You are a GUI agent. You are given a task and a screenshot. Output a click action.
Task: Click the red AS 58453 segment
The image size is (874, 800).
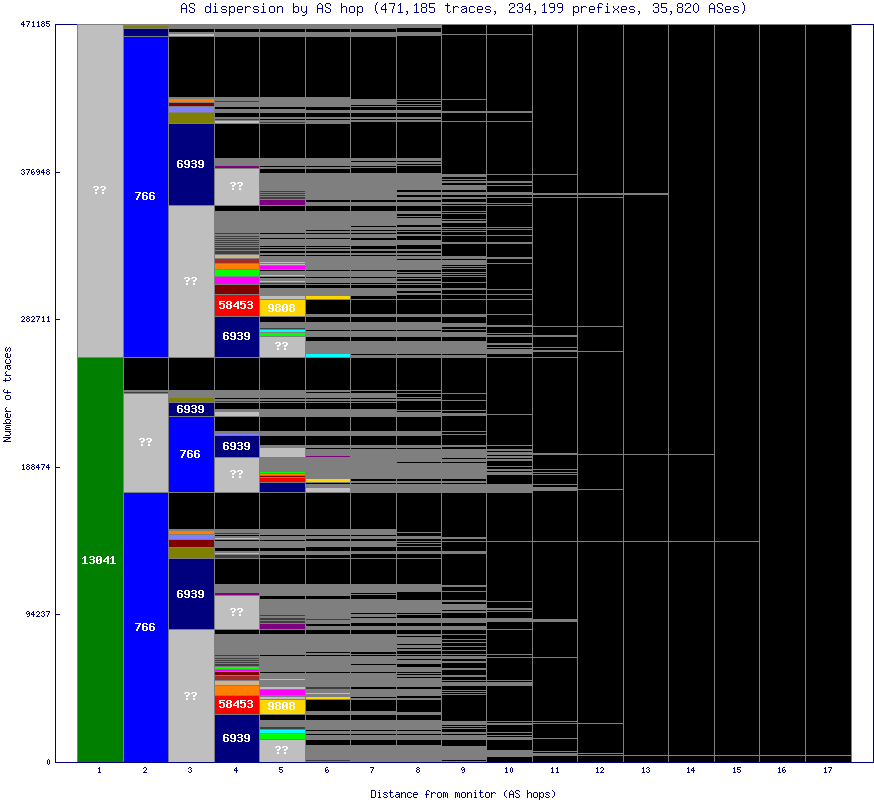click(238, 303)
